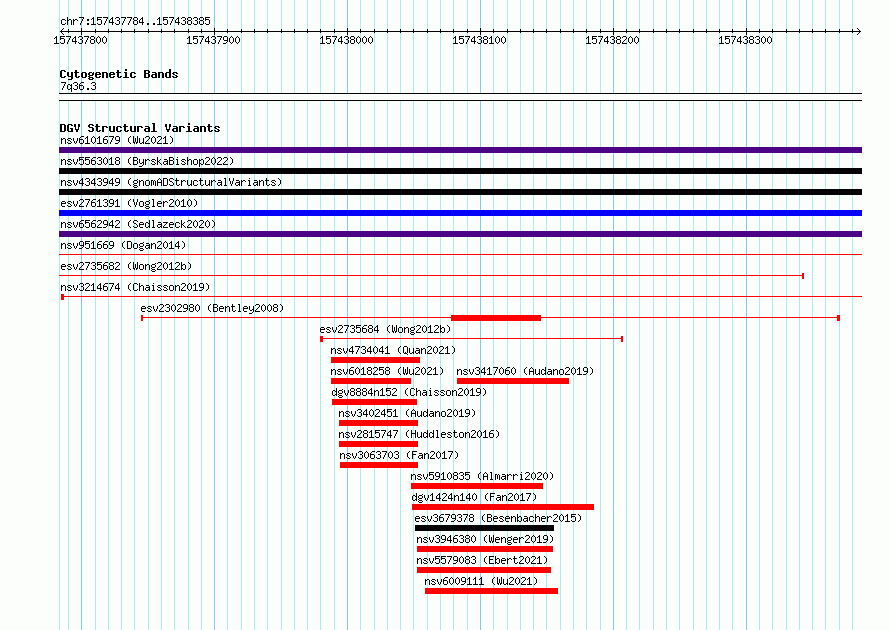Click the nsv4734041 red variant bar

coord(375,360)
